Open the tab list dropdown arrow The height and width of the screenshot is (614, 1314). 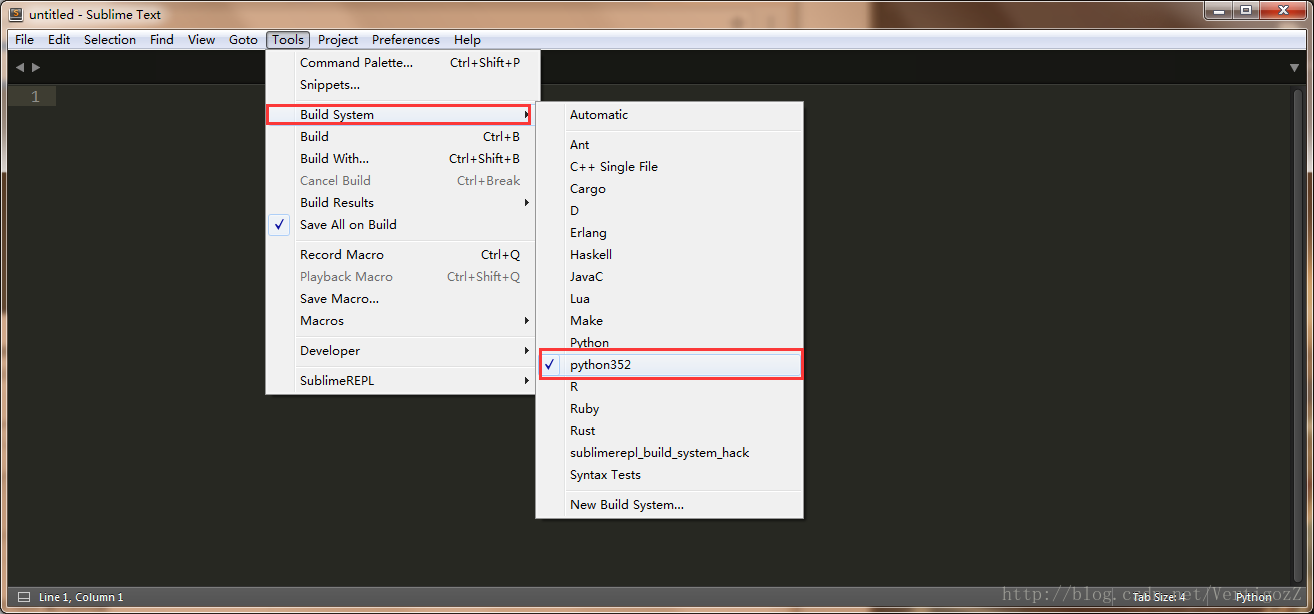1294,68
